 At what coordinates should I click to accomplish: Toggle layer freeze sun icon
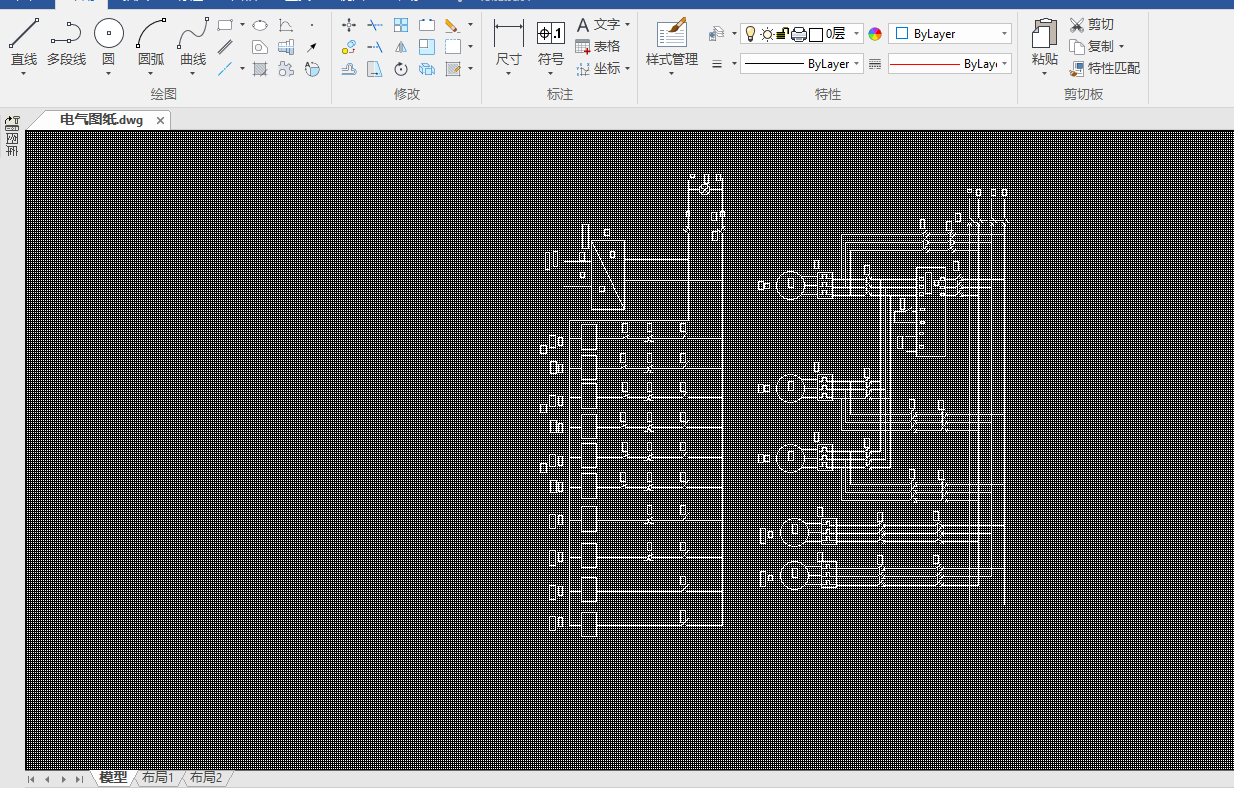point(766,34)
